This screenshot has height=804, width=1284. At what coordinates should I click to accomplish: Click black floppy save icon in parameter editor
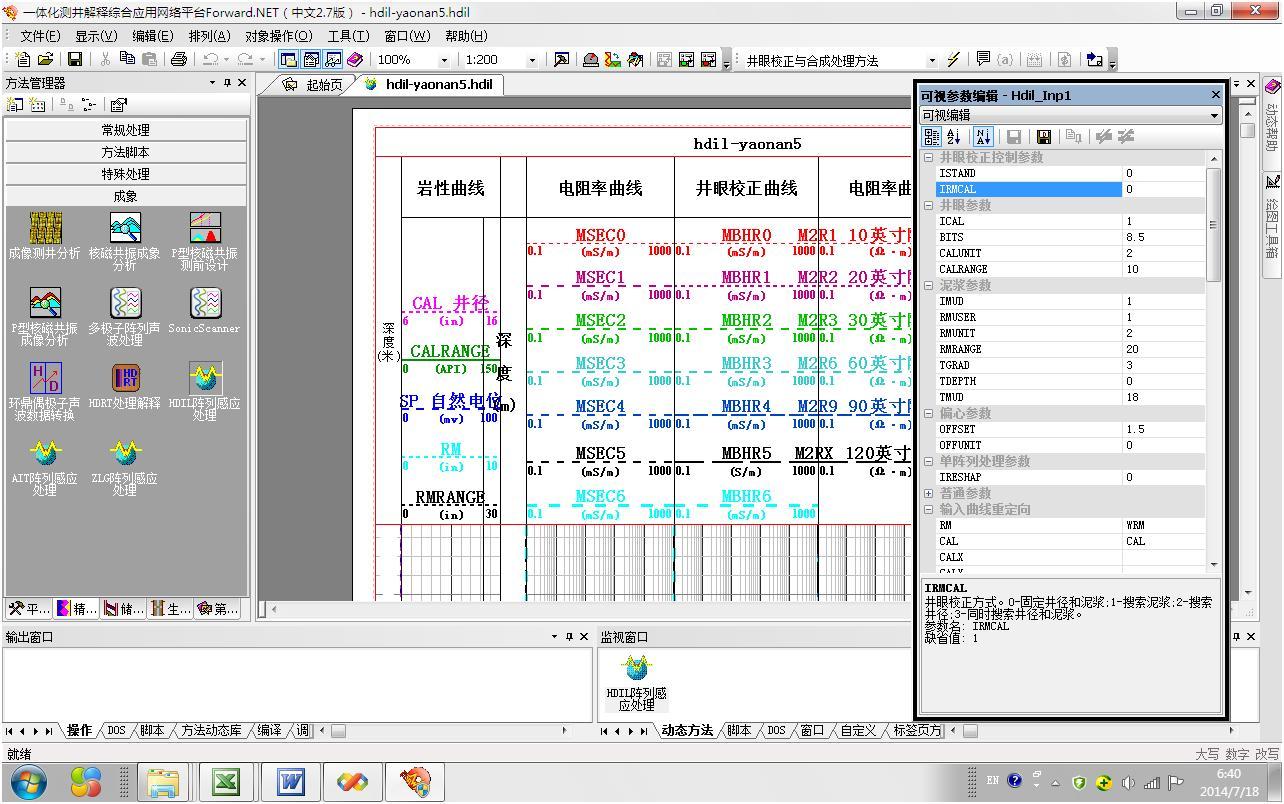[x=1043, y=137]
